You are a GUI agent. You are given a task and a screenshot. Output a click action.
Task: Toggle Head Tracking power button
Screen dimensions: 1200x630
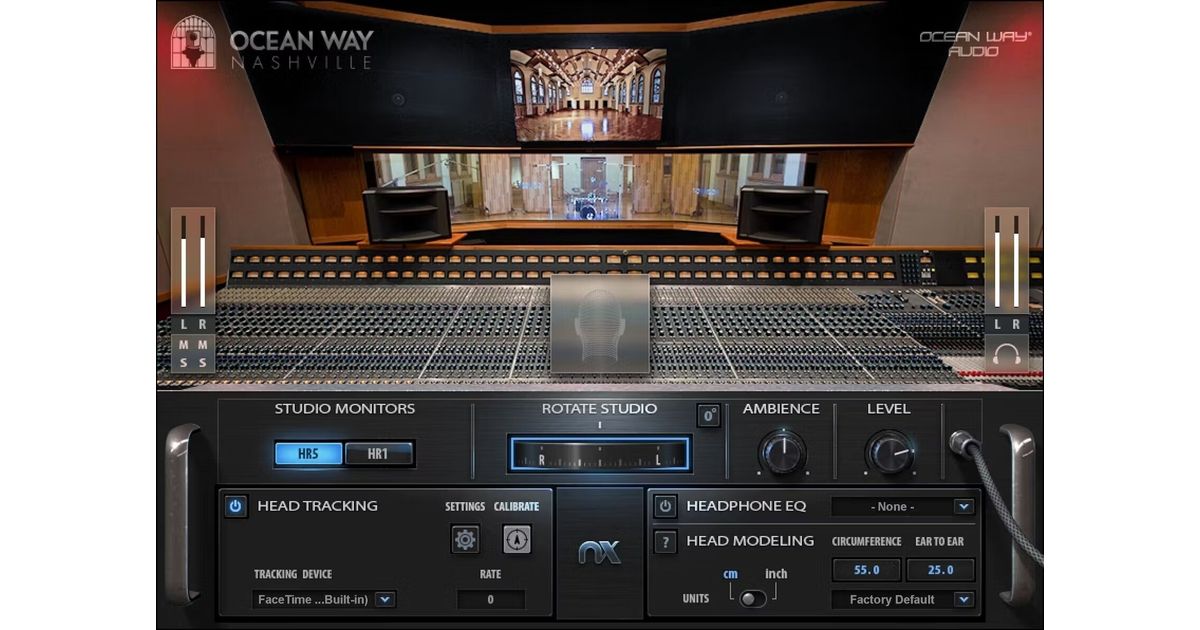pos(235,506)
